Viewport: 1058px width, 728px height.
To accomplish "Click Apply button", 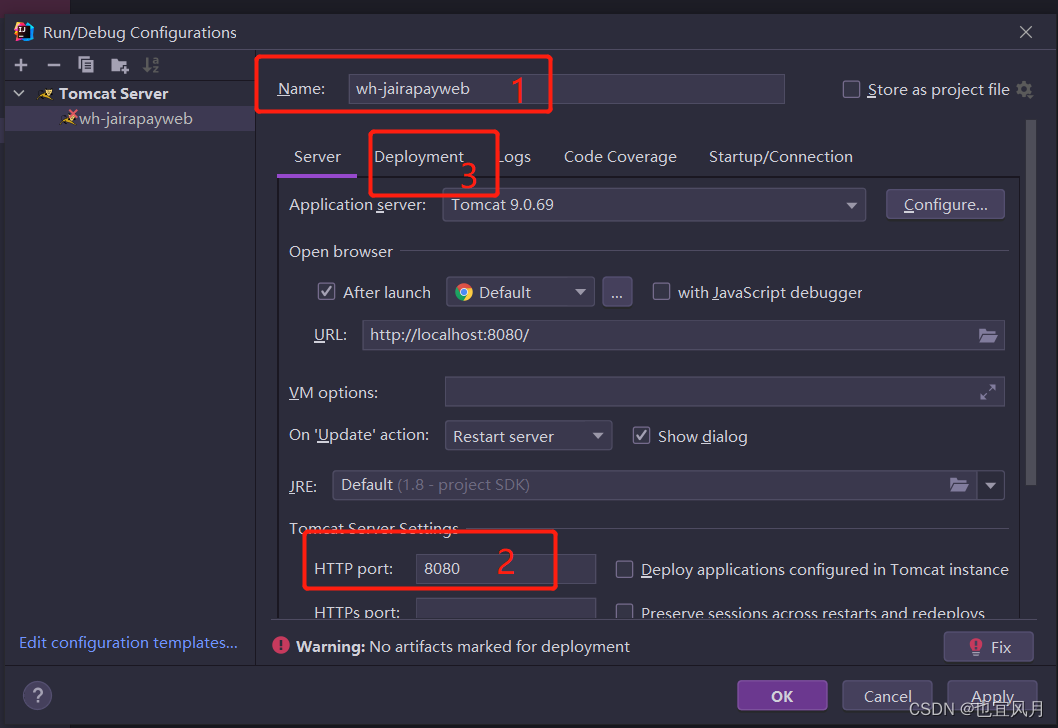I will [992, 696].
